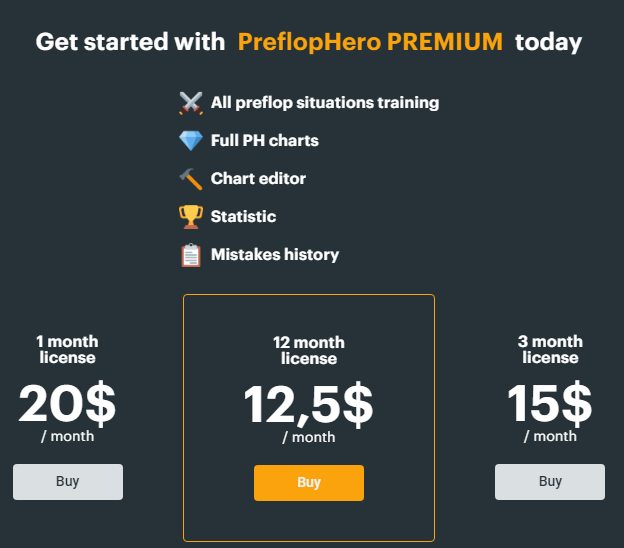Click the 20$ price text
This screenshot has height=548, width=624.
pos(67,404)
